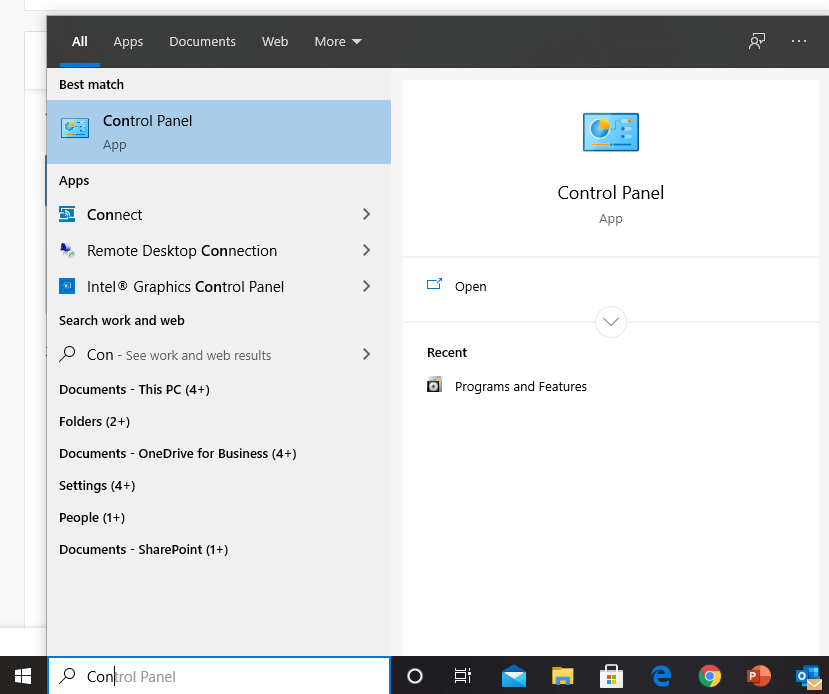The height and width of the screenshot is (694, 829).
Task: Click the Open arrow icon in preview pane
Action: (434, 285)
